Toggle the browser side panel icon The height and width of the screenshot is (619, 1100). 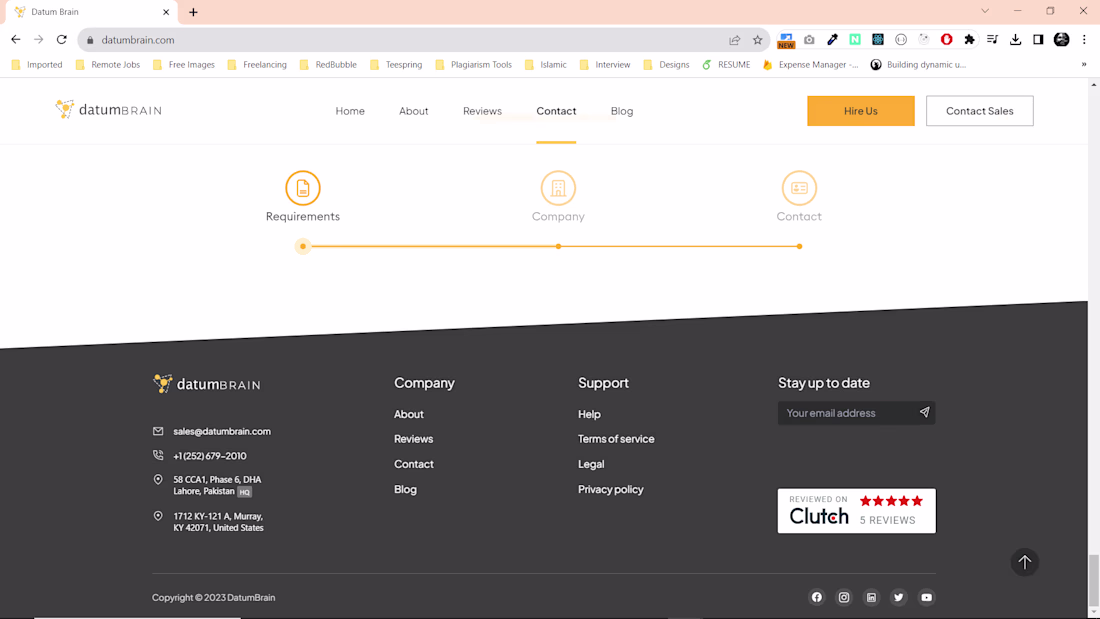[1038, 40]
